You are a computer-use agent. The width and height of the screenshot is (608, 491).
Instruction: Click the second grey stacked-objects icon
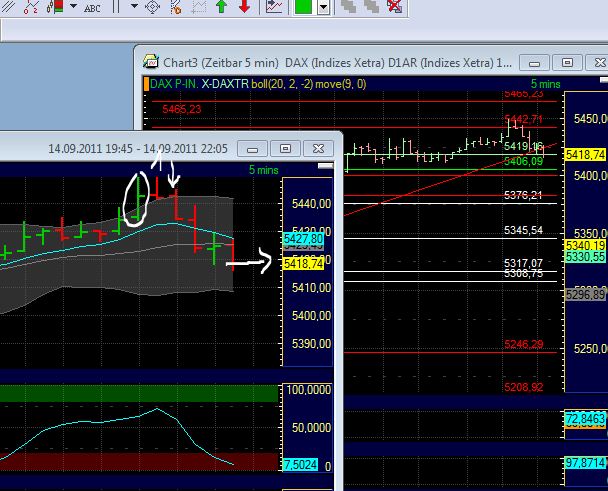371,6
